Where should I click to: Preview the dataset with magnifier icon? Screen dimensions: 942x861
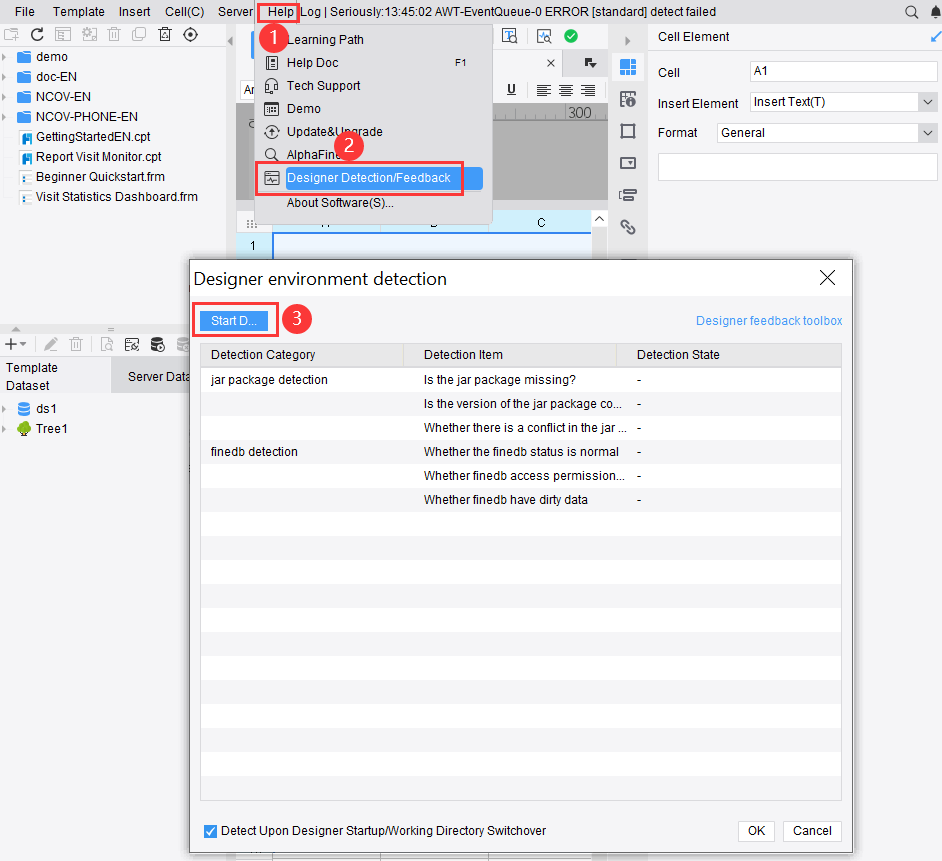[x=106, y=344]
